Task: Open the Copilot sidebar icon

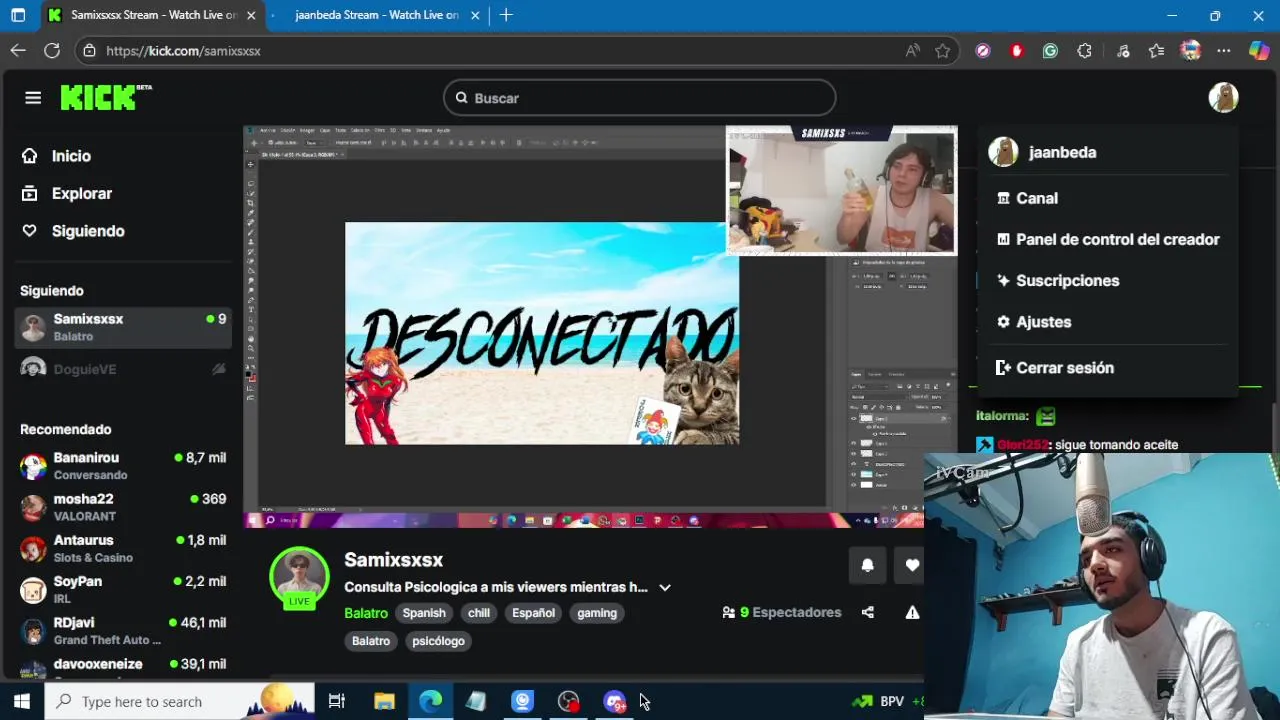Action: tap(1259, 50)
